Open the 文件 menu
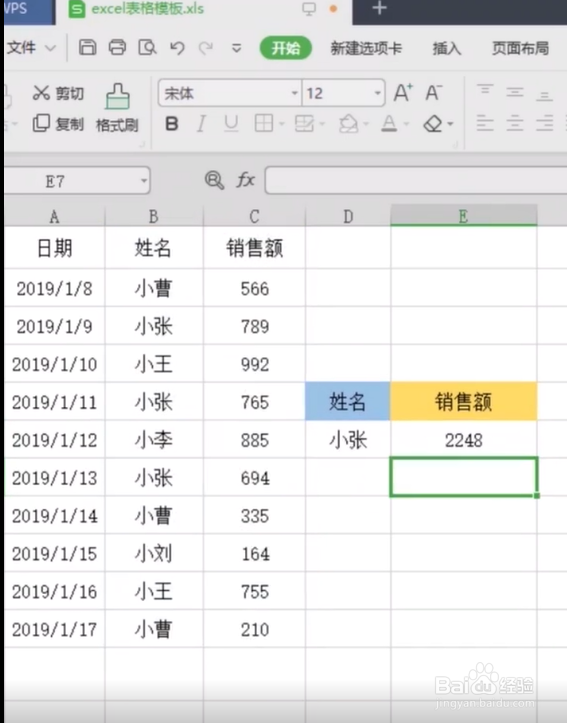The width and height of the screenshot is (567, 723). pos(21,47)
